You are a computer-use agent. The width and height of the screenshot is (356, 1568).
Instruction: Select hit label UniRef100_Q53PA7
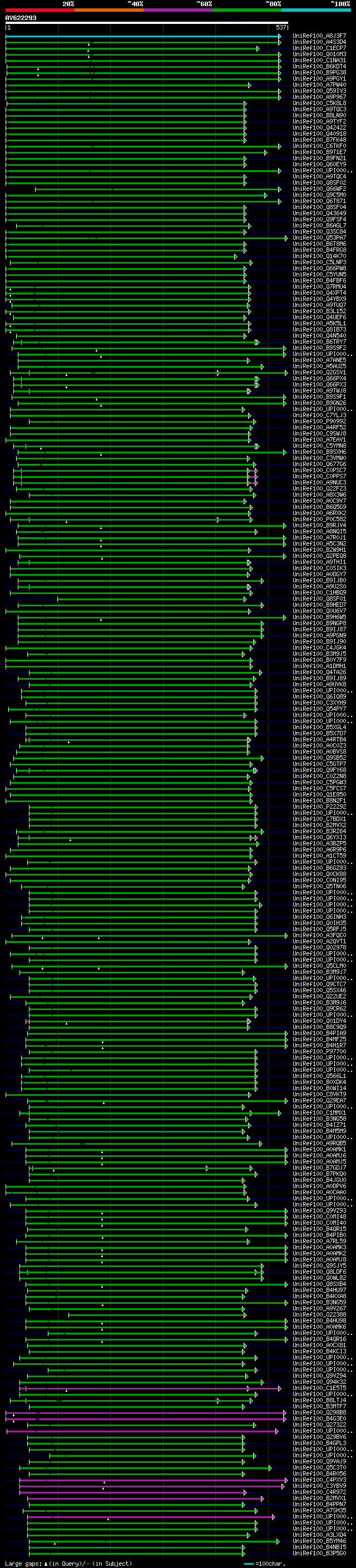coord(319,238)
